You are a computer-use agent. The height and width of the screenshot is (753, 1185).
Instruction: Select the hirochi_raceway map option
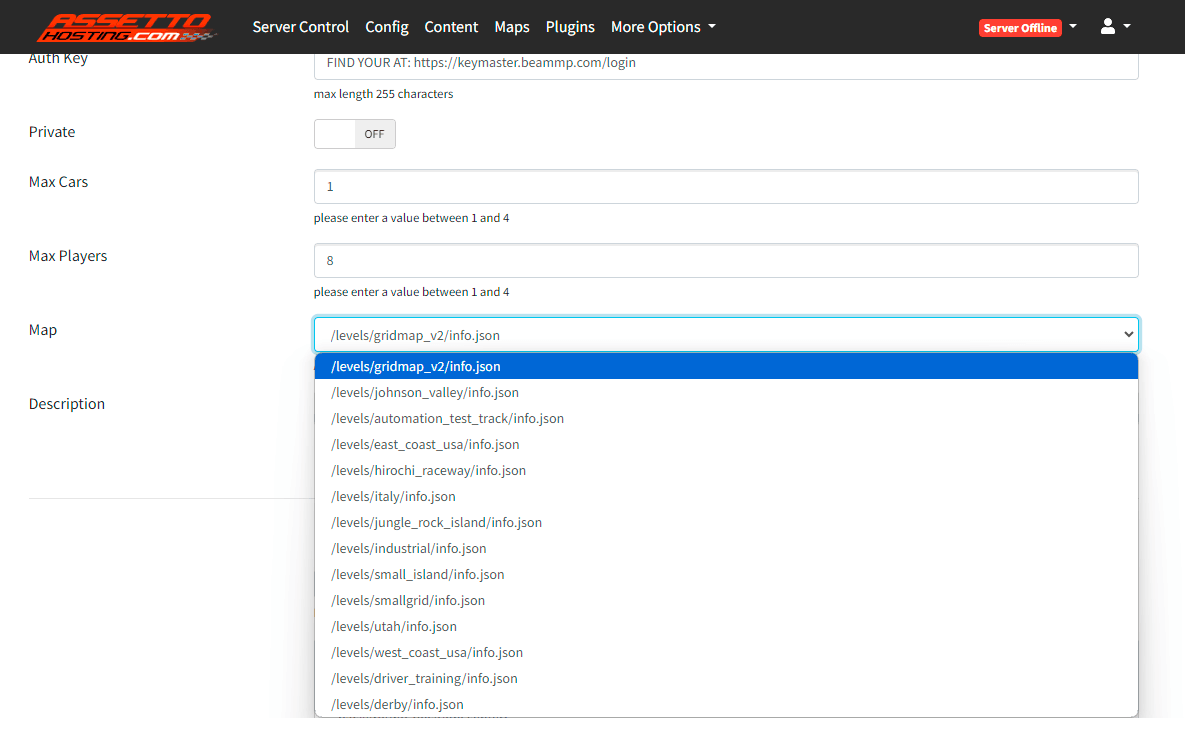point(428,471)
